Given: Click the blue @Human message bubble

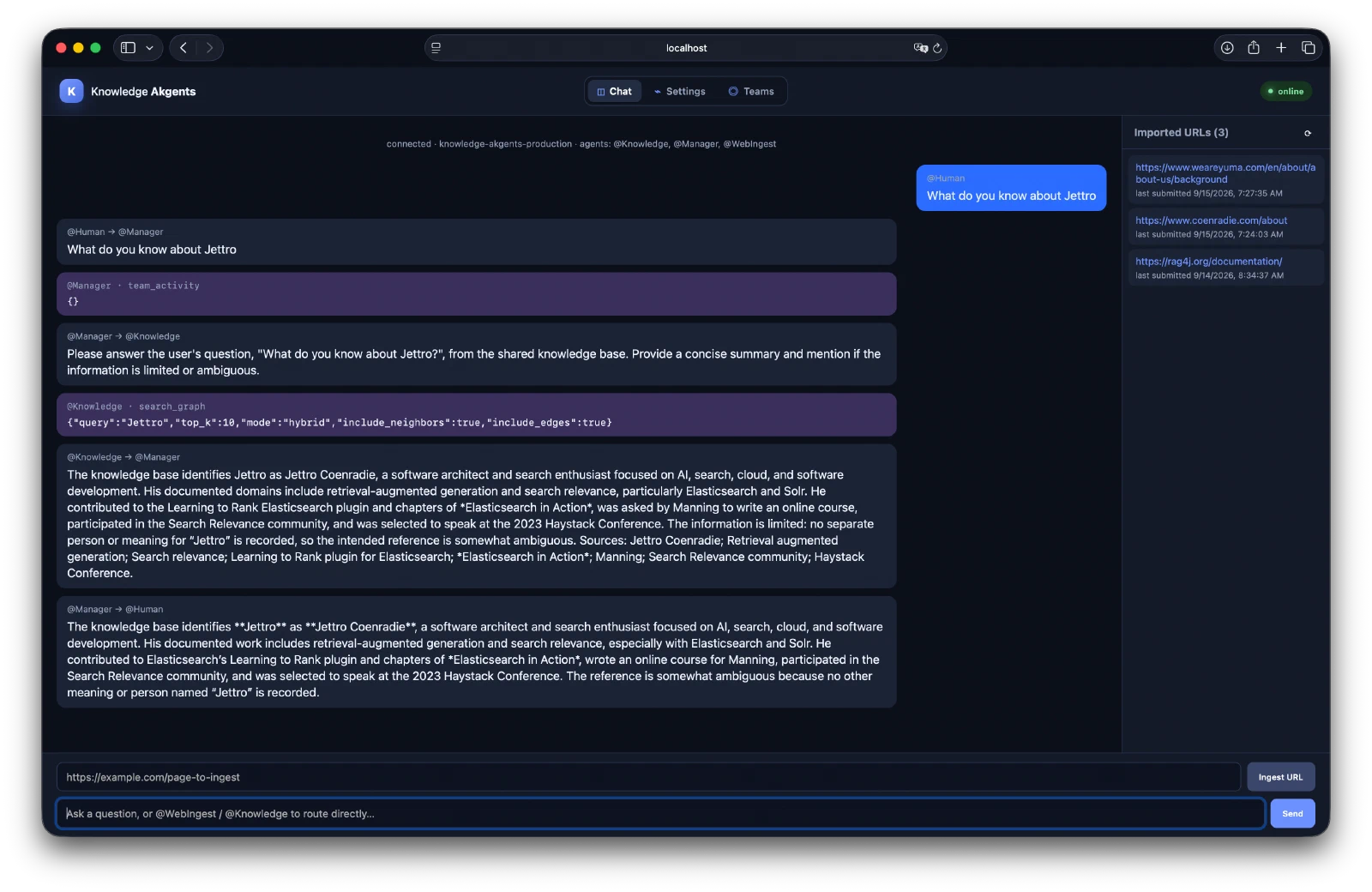Looking at the screenshot, I should (x=1011, y=188).
